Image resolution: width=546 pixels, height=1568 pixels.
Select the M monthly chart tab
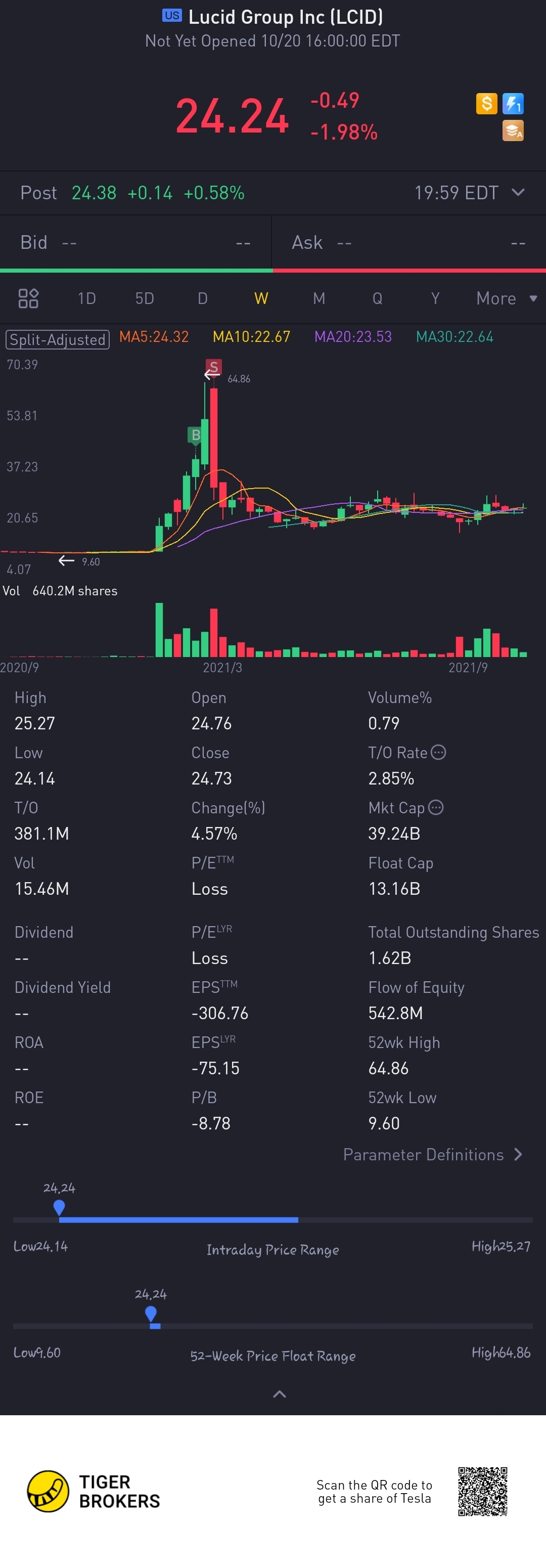point(319,298)
